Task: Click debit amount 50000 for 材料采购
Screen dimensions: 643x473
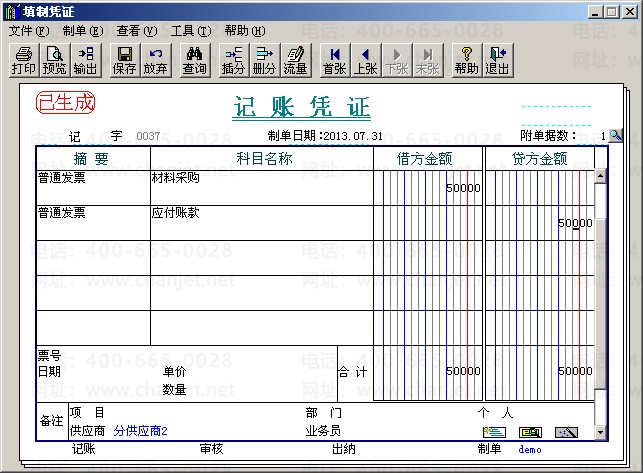Action: coord(463,188)
